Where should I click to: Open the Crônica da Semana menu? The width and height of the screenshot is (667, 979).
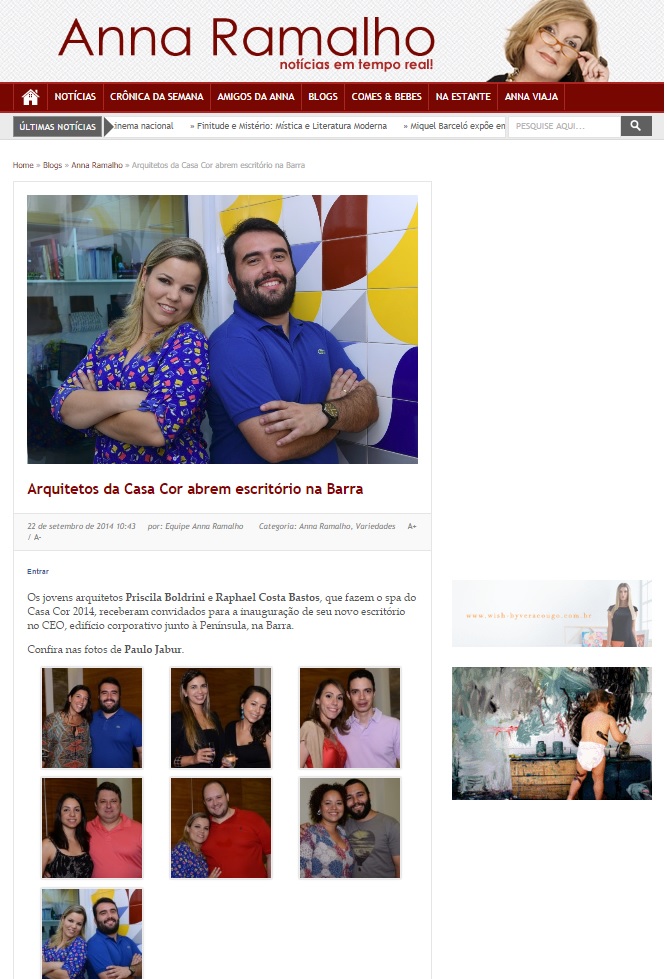click(x=157, y=97)
